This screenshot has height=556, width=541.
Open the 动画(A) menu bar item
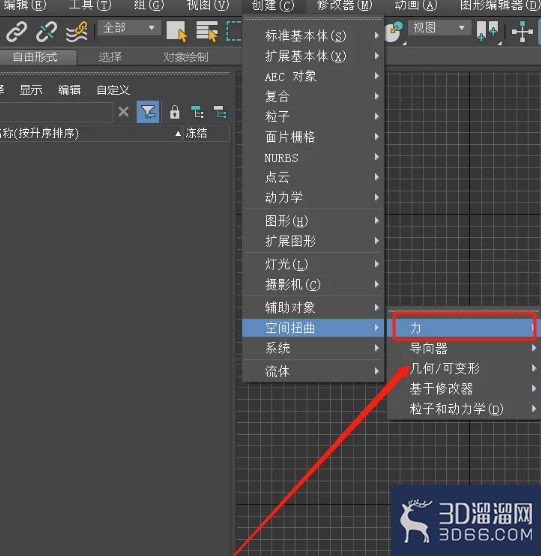416,5
